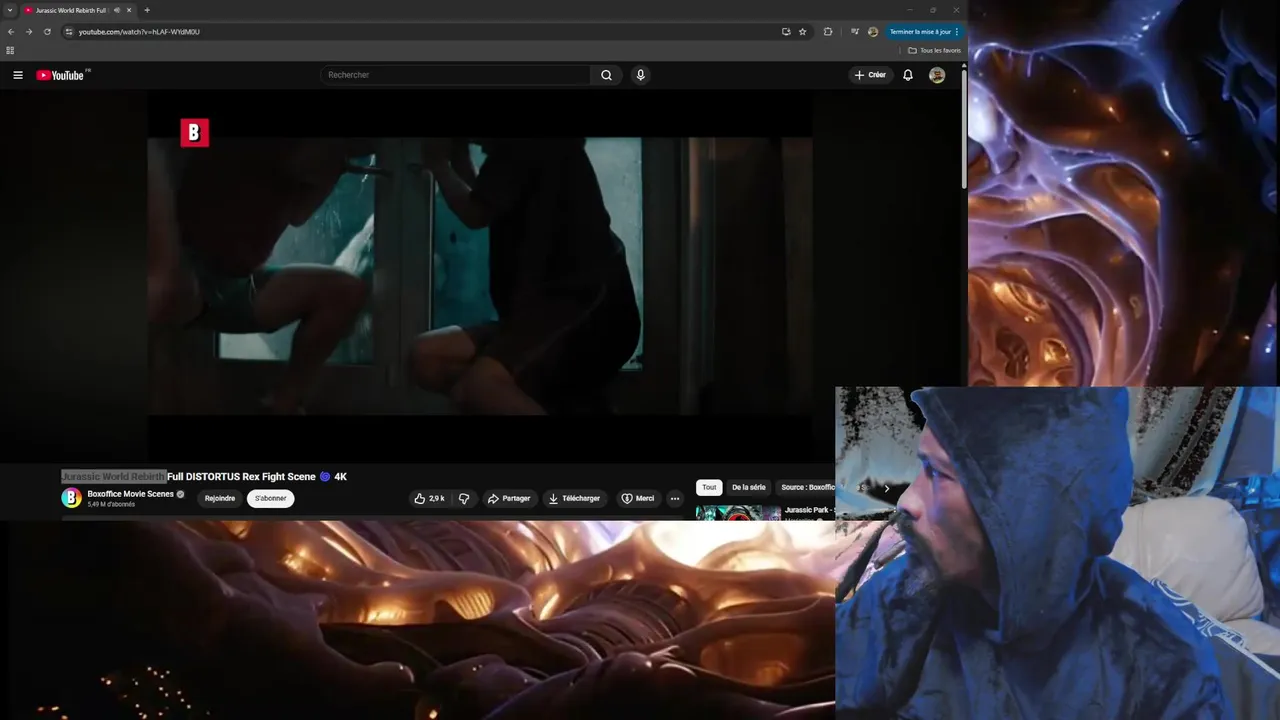Show next filter chips with arrow
1280x720 pixels.
pyautogui.click(x=886, y=488)
